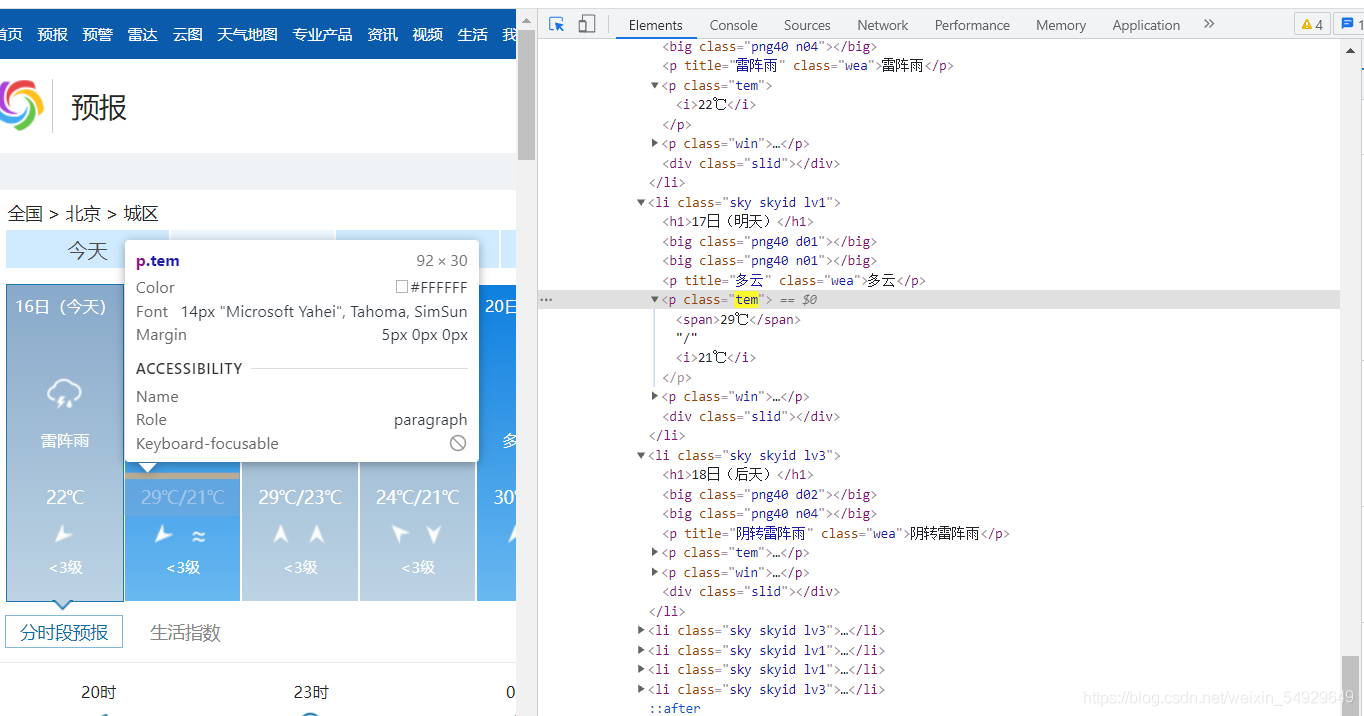Open the Application tab
Viewport: 1364px width, 716px height.
(1146, 25)
